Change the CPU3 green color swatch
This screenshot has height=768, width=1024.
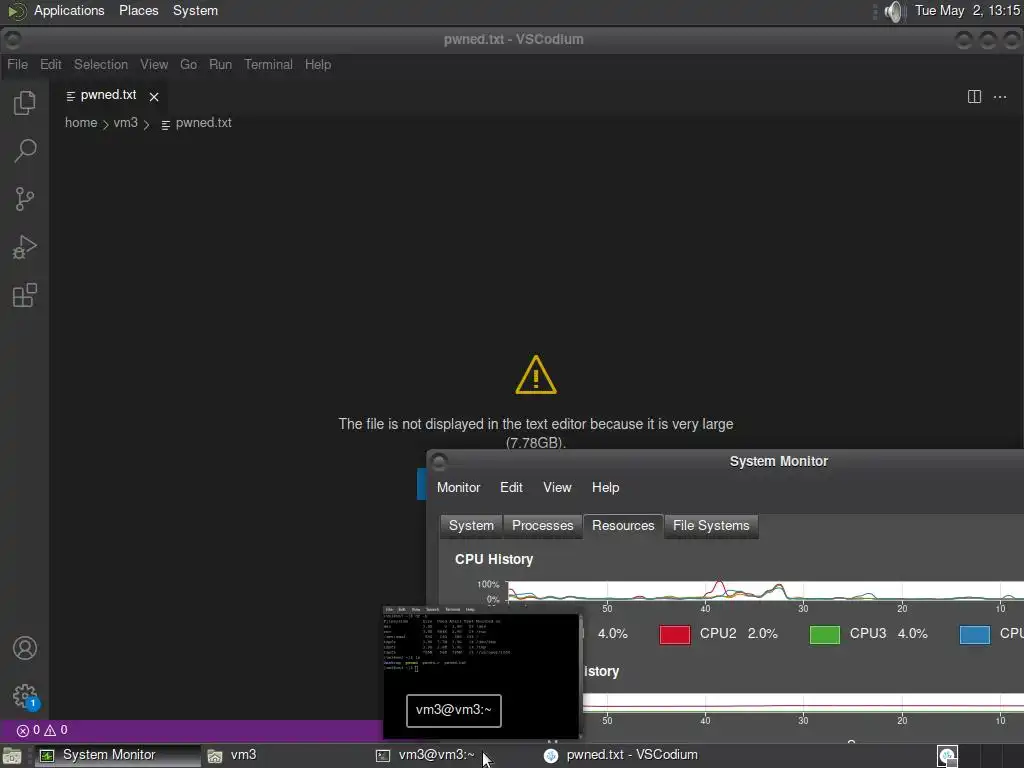pos(825,635)
